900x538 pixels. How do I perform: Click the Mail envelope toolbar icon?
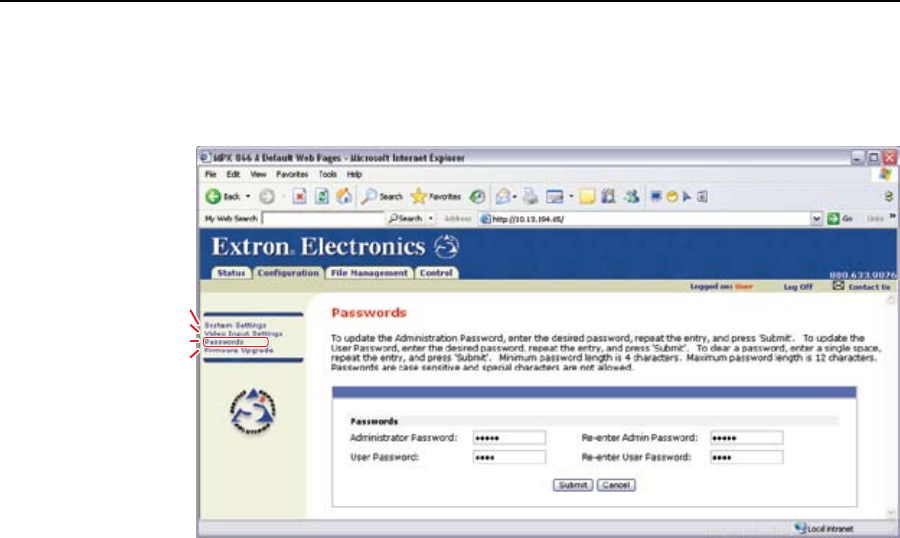point(503,196)
